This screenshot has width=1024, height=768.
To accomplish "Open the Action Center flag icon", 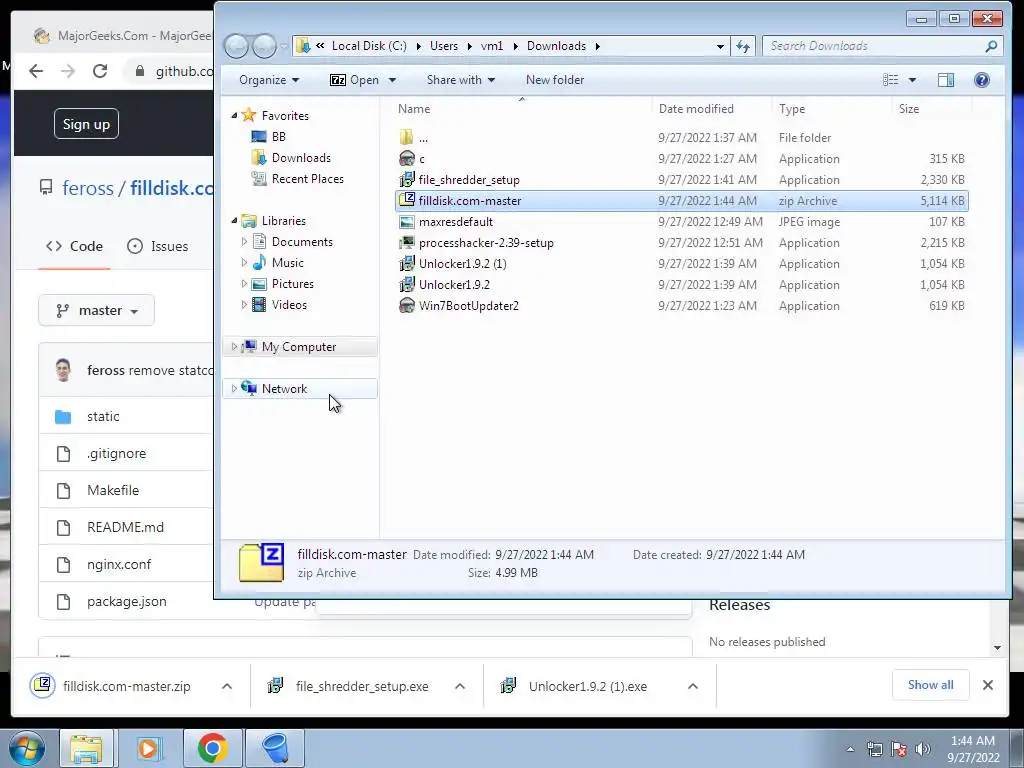I will coord(899,749).
